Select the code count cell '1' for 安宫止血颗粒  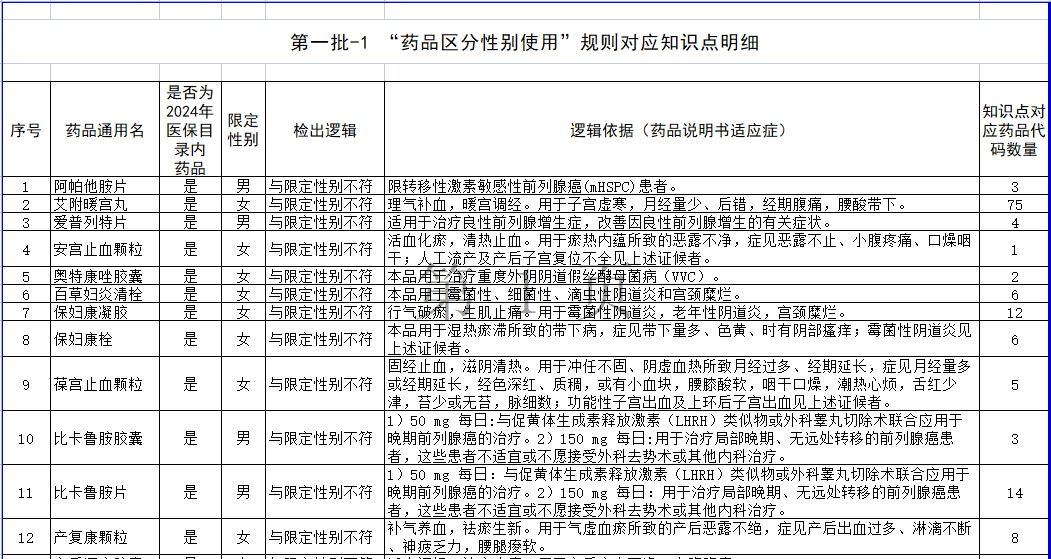[1014, 249]
